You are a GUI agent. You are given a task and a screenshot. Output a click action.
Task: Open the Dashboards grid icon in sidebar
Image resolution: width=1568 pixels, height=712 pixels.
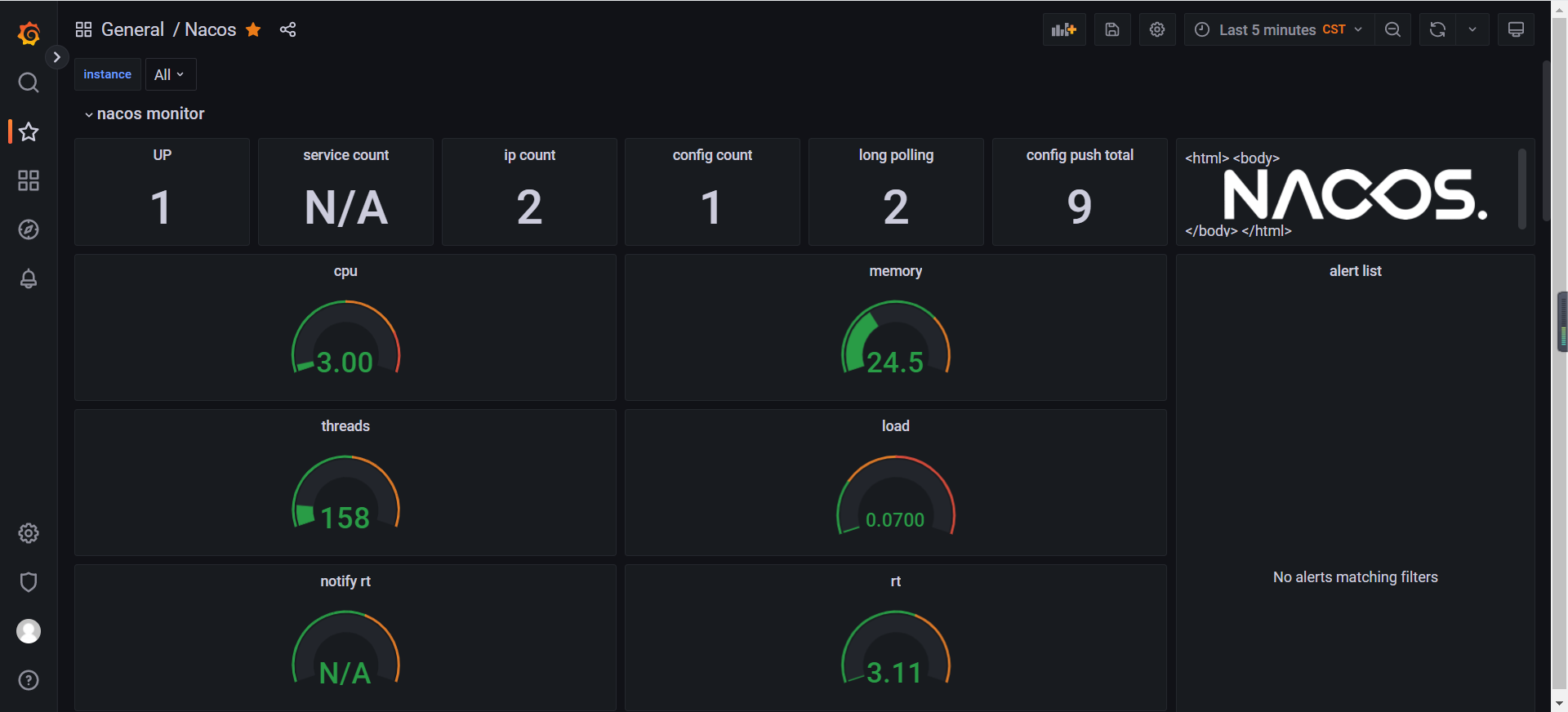coord(29,180)
